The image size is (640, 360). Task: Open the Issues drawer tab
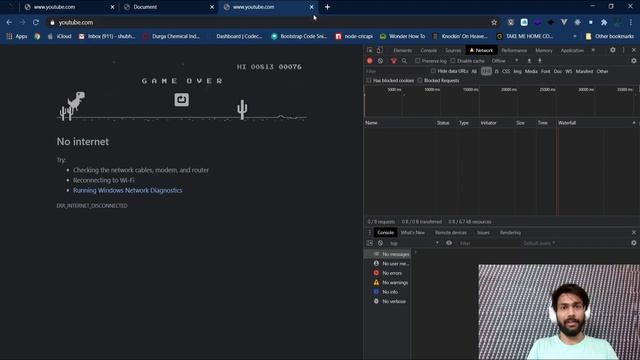483,233
